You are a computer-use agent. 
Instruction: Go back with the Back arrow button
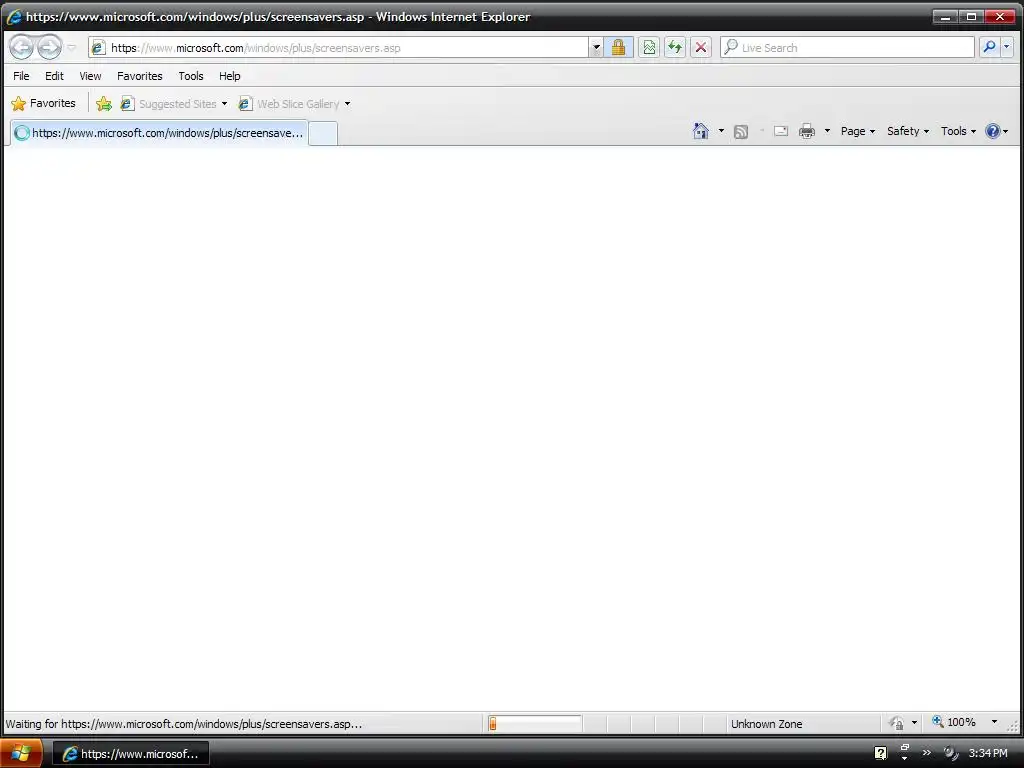[x=22, y=47]
